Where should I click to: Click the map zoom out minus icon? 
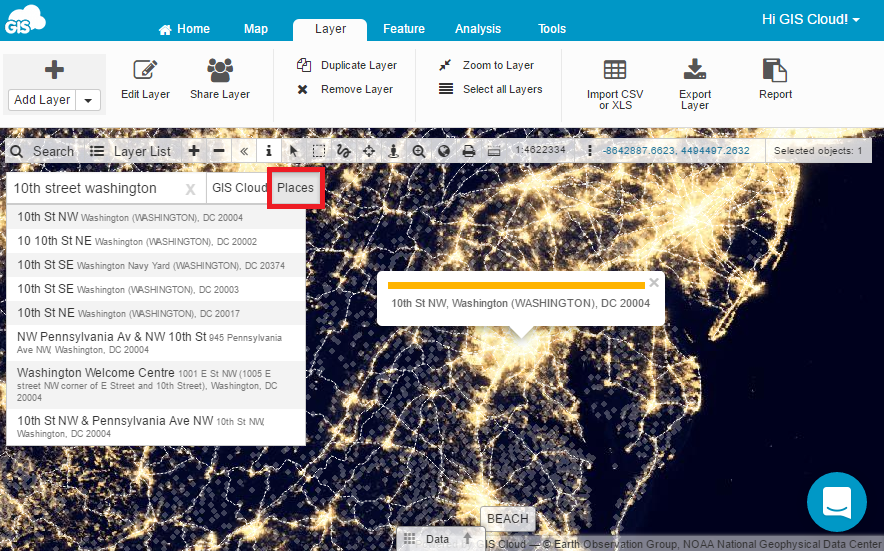(218, 151)
